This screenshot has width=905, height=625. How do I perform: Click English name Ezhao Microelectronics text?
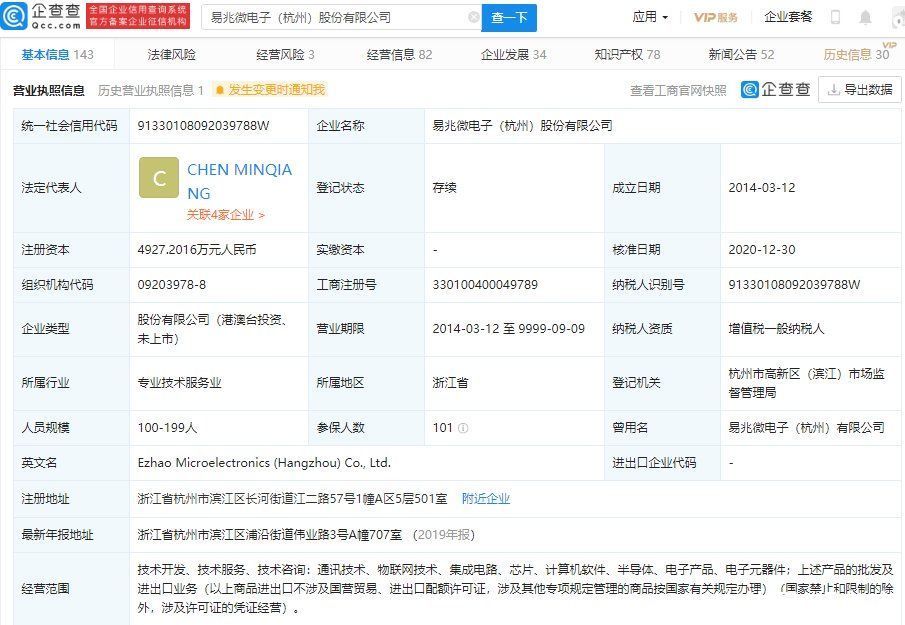coord(264,463)
